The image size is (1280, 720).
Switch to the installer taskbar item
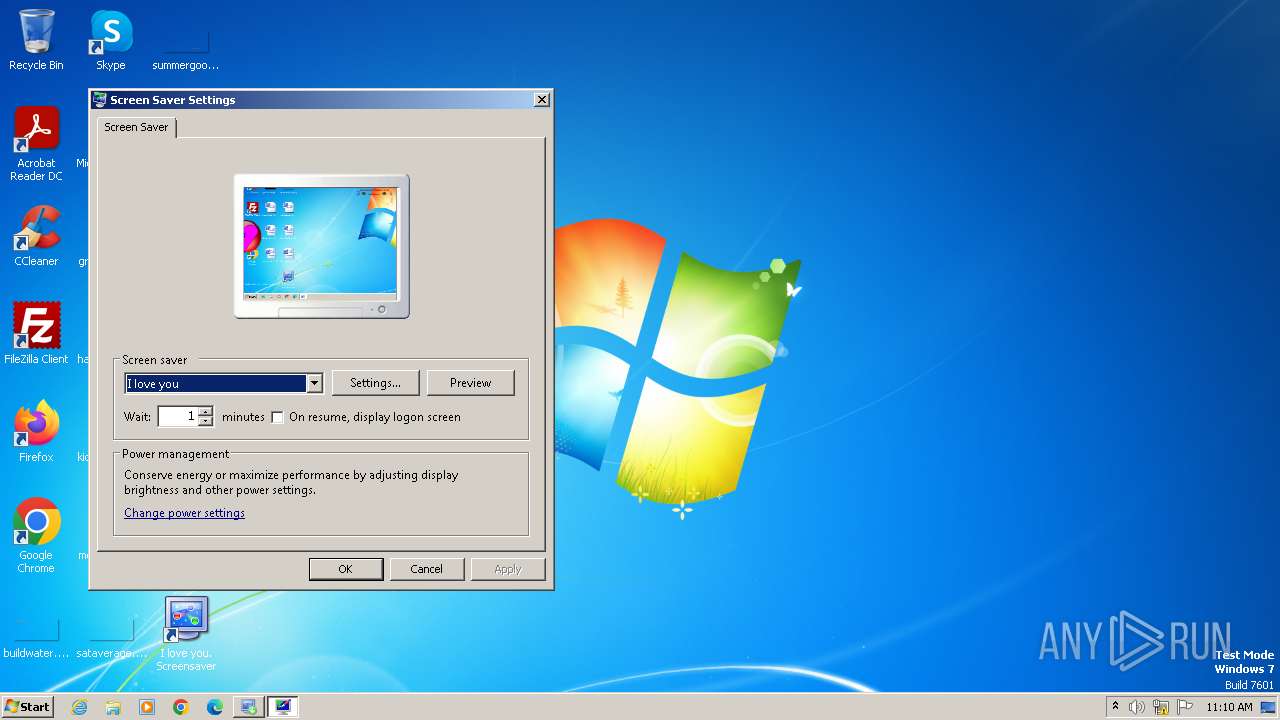tap(248, 707)
